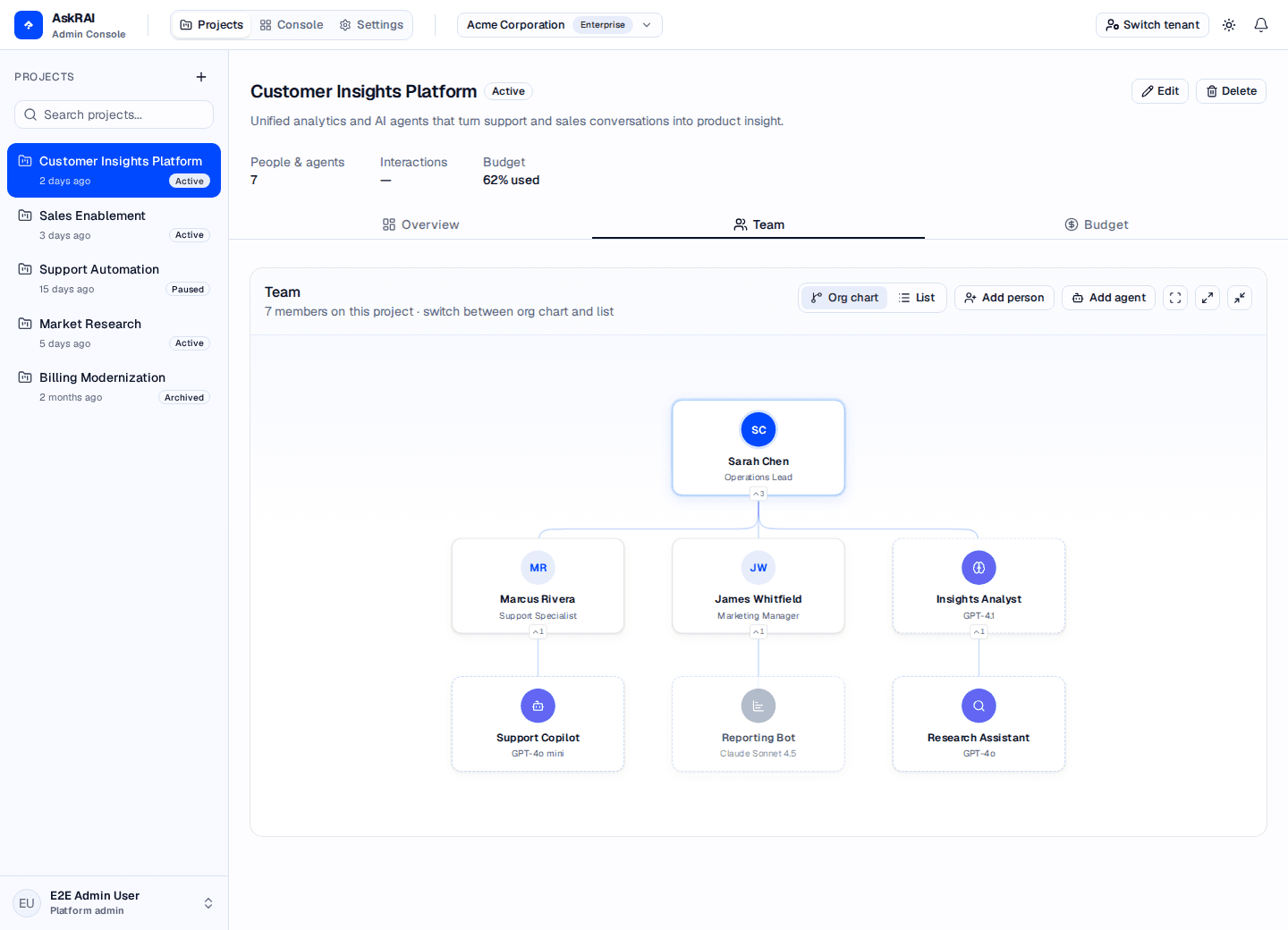The image size is (1288, 930).
Task: Click the EU user avatar
Action: pyautogui.click(x=27, y=903)
